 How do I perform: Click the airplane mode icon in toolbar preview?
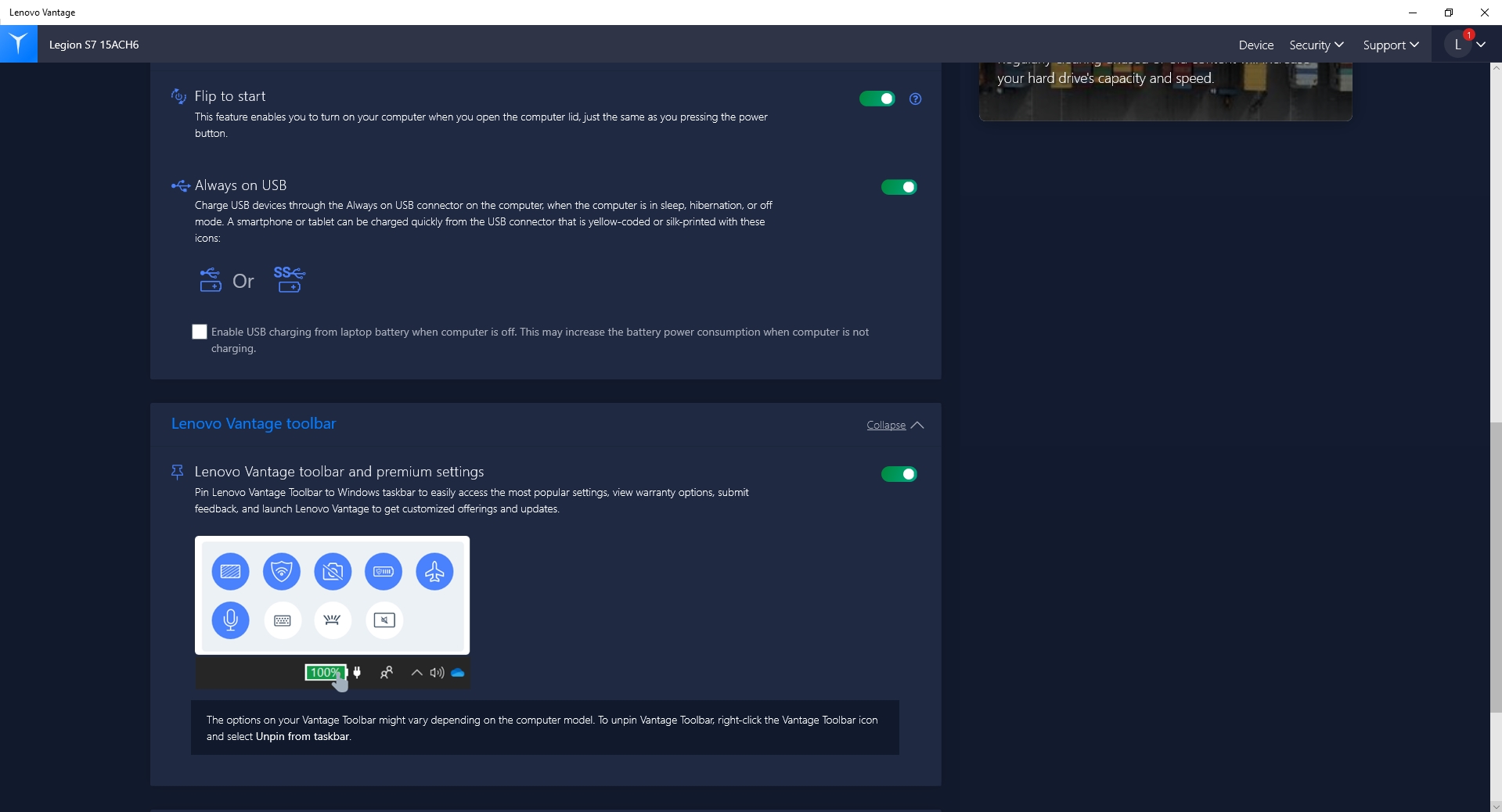click(434, 572)
